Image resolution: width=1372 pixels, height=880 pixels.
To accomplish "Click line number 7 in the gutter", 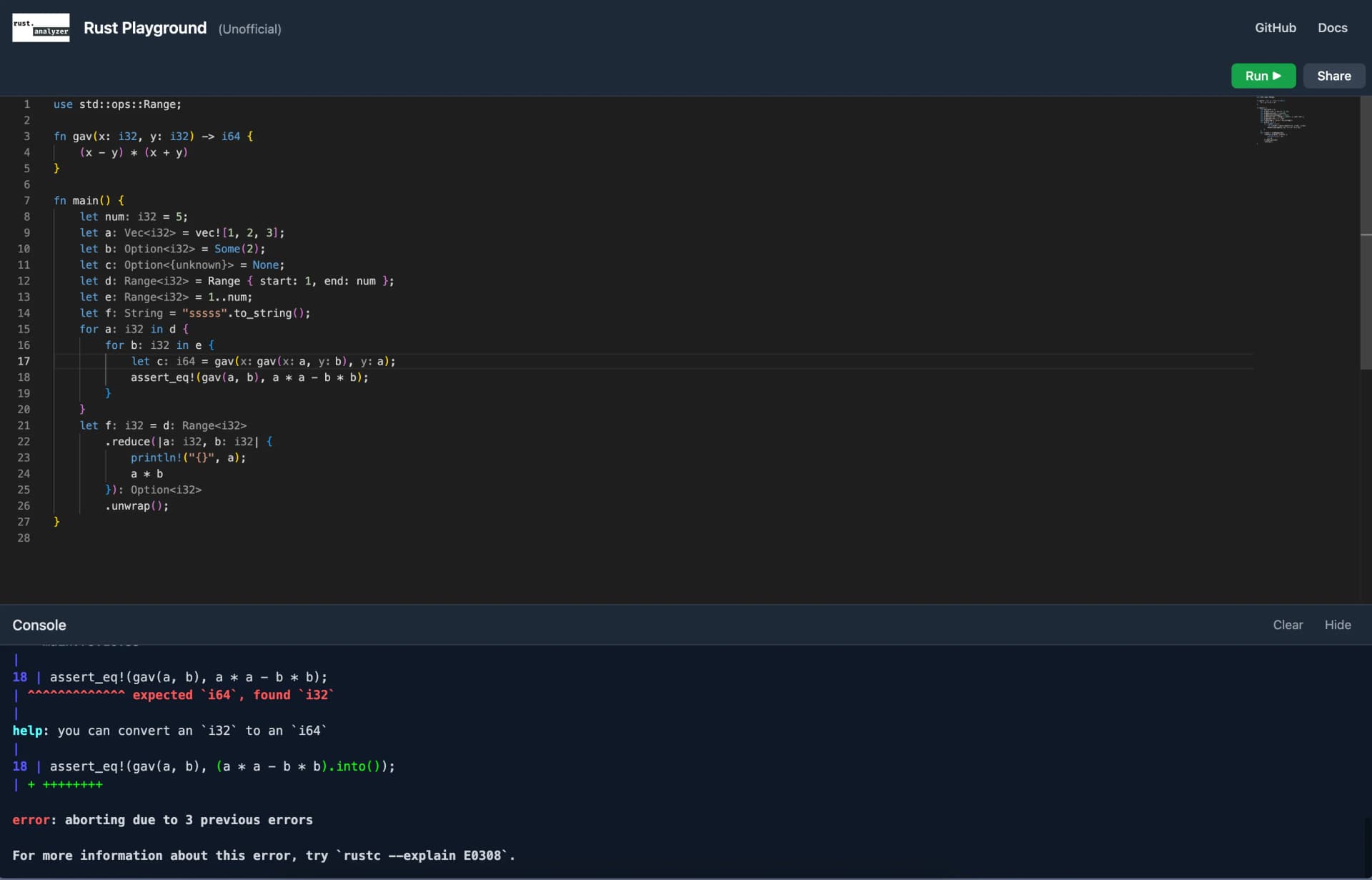I will coord(27,201).
